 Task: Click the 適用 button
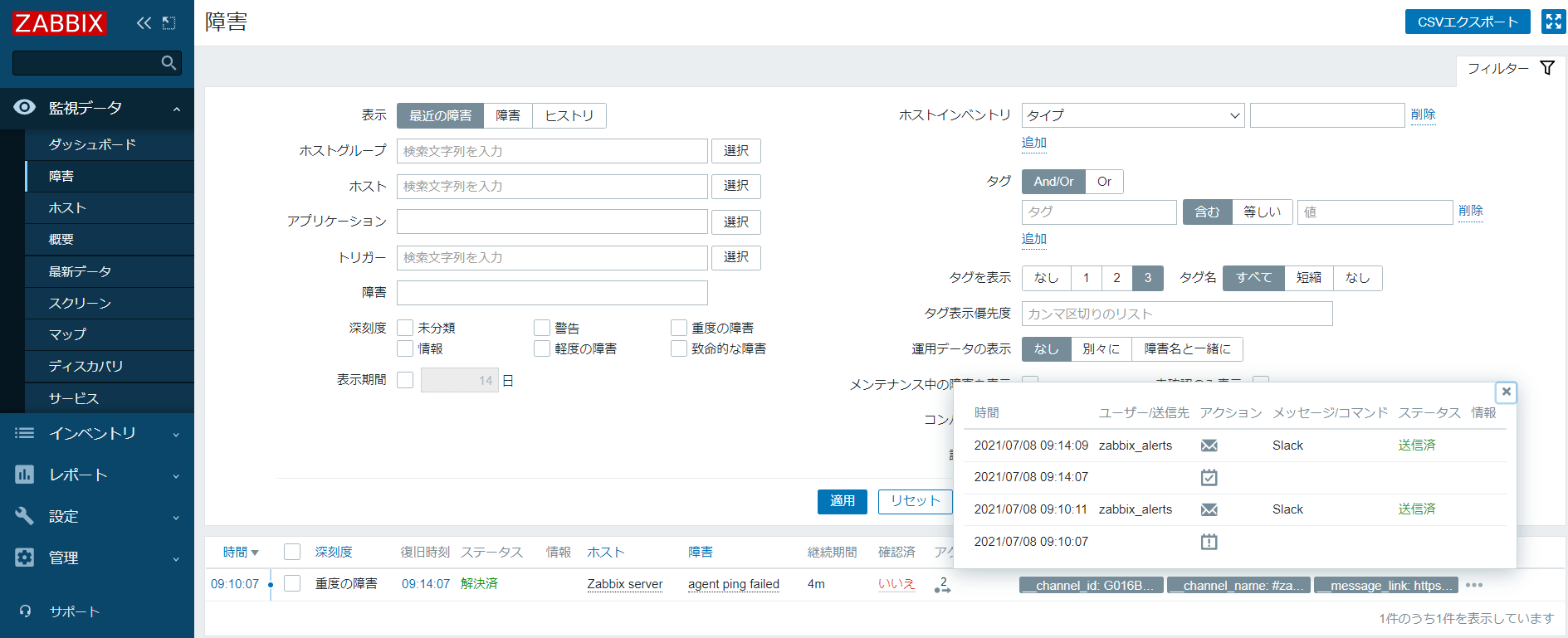(x=843, y=501)
